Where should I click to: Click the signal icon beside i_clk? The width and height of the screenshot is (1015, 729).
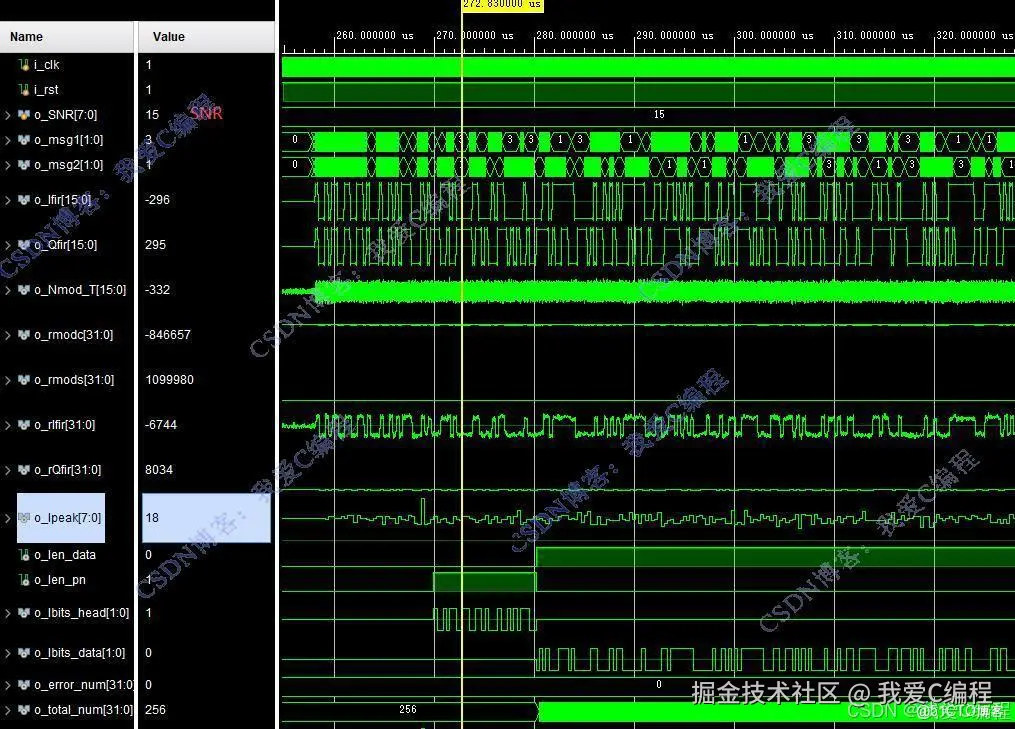pyautogui.click(x=22, y=64)
